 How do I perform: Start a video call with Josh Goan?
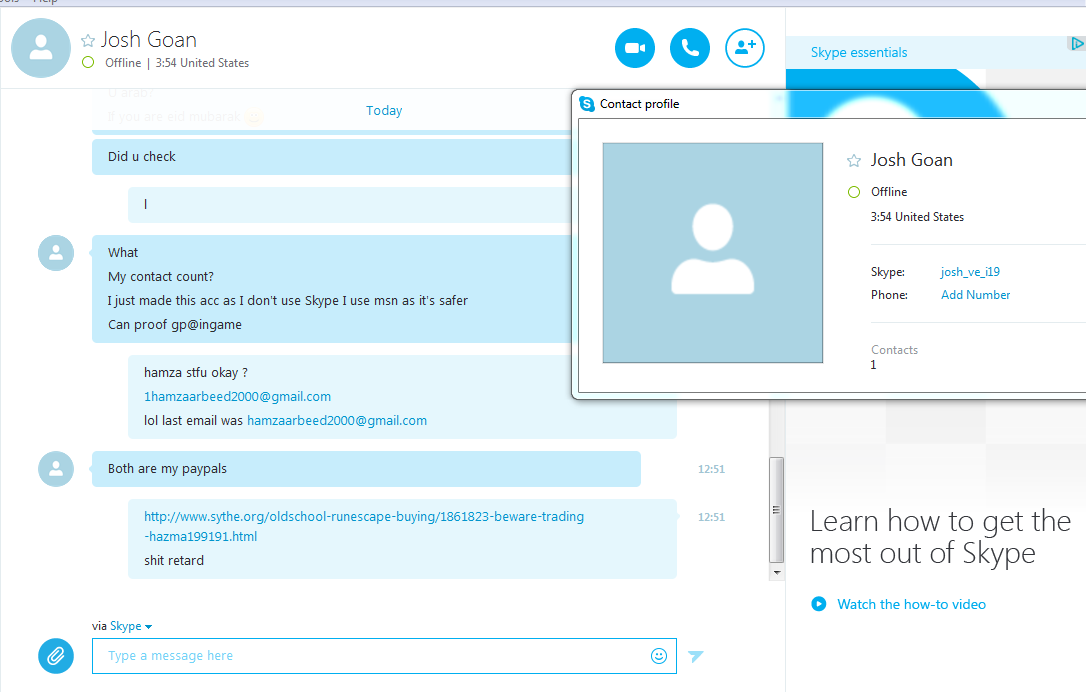tap(634, 48)
